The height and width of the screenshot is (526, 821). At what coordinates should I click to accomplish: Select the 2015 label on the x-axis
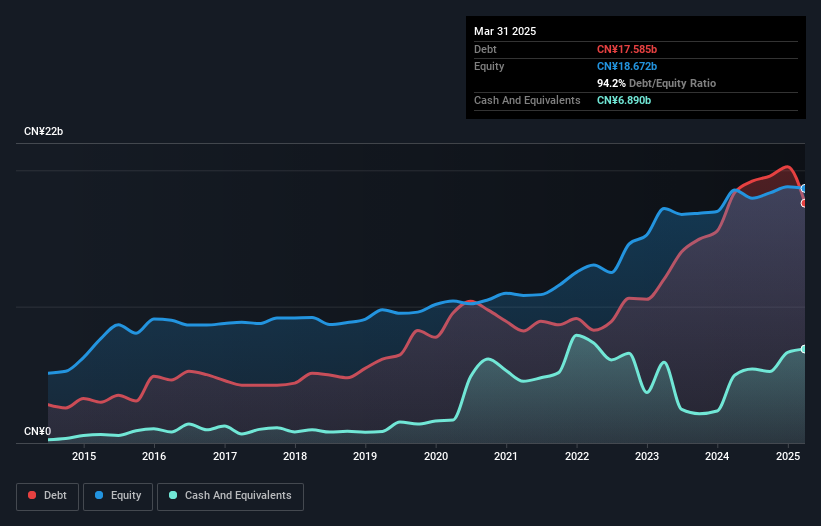[x=84, y=457]
